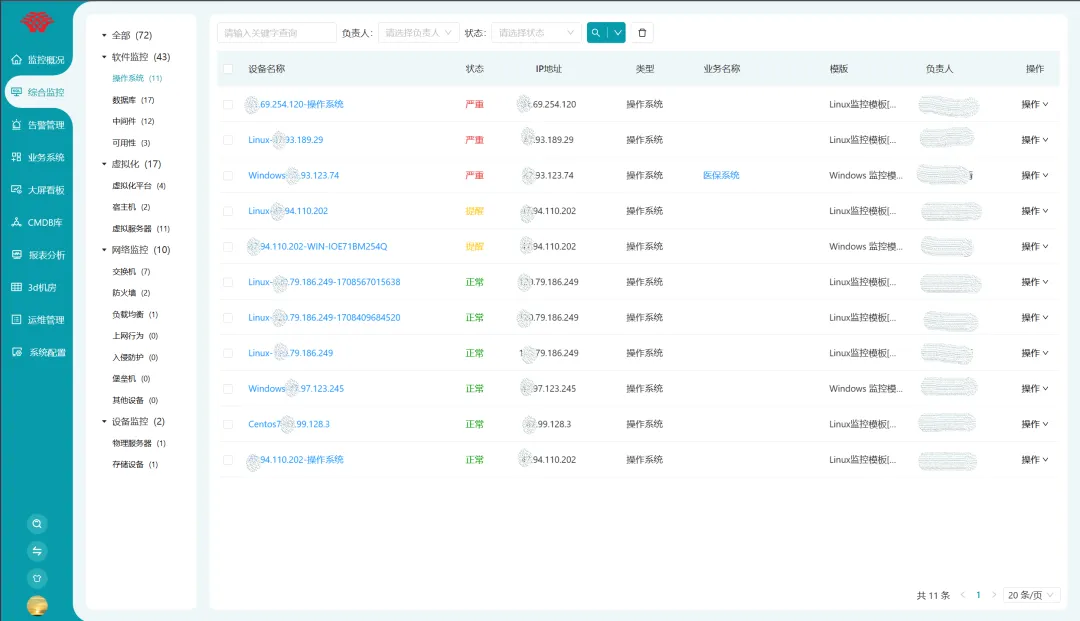Select 虚拟化平台 (4) in the tree
The height and width of the screenshot is (621, 1080).
(138, 186)
